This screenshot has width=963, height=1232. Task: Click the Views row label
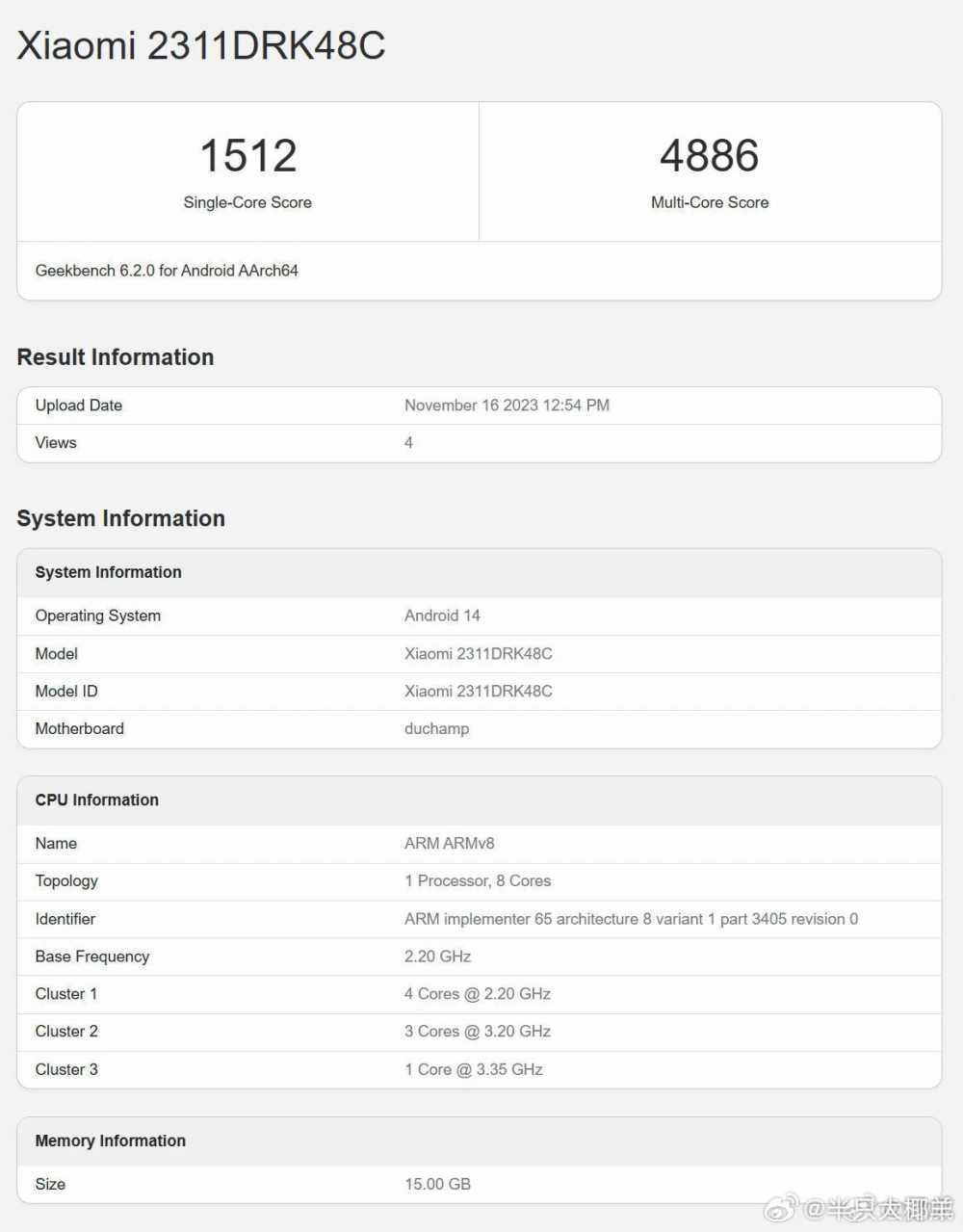(56, 443)
